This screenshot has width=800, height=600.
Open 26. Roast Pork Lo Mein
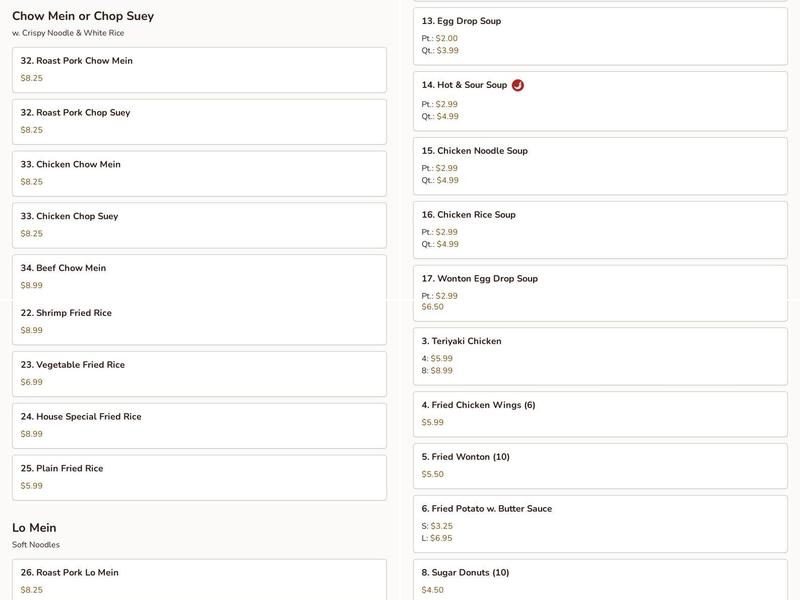pos(199,580)
